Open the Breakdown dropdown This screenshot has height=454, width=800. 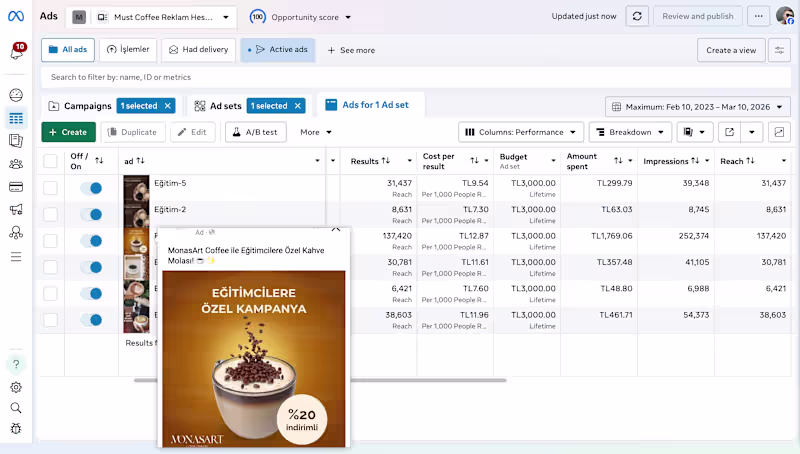(x=630, y=132)
